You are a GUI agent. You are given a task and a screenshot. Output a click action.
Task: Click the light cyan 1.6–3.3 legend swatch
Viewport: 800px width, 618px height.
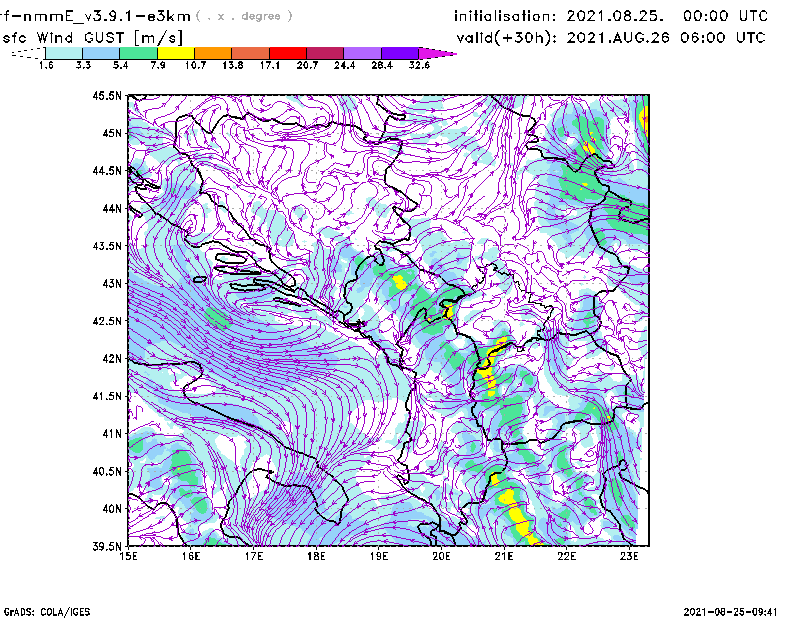(64, 53)
